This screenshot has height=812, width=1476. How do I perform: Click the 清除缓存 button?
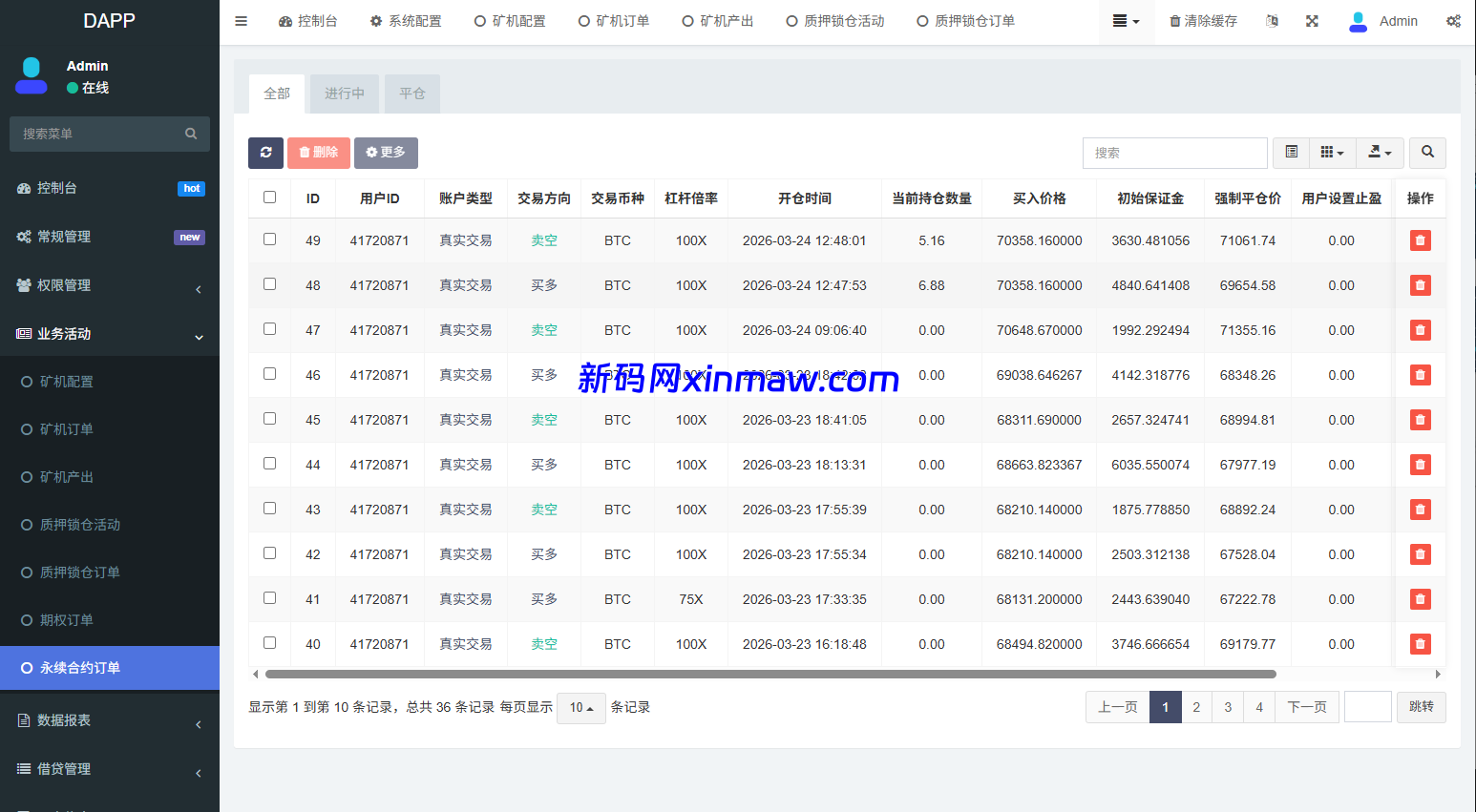click(x=1203, y=21)
